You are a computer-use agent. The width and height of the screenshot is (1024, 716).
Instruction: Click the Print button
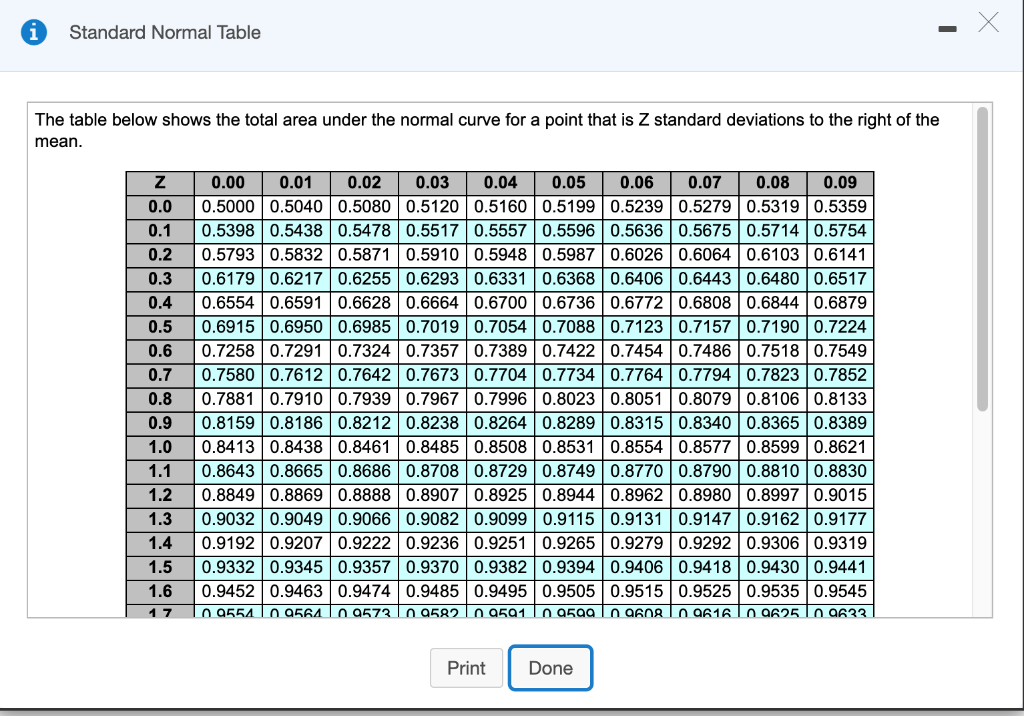[x=466, y=668]
